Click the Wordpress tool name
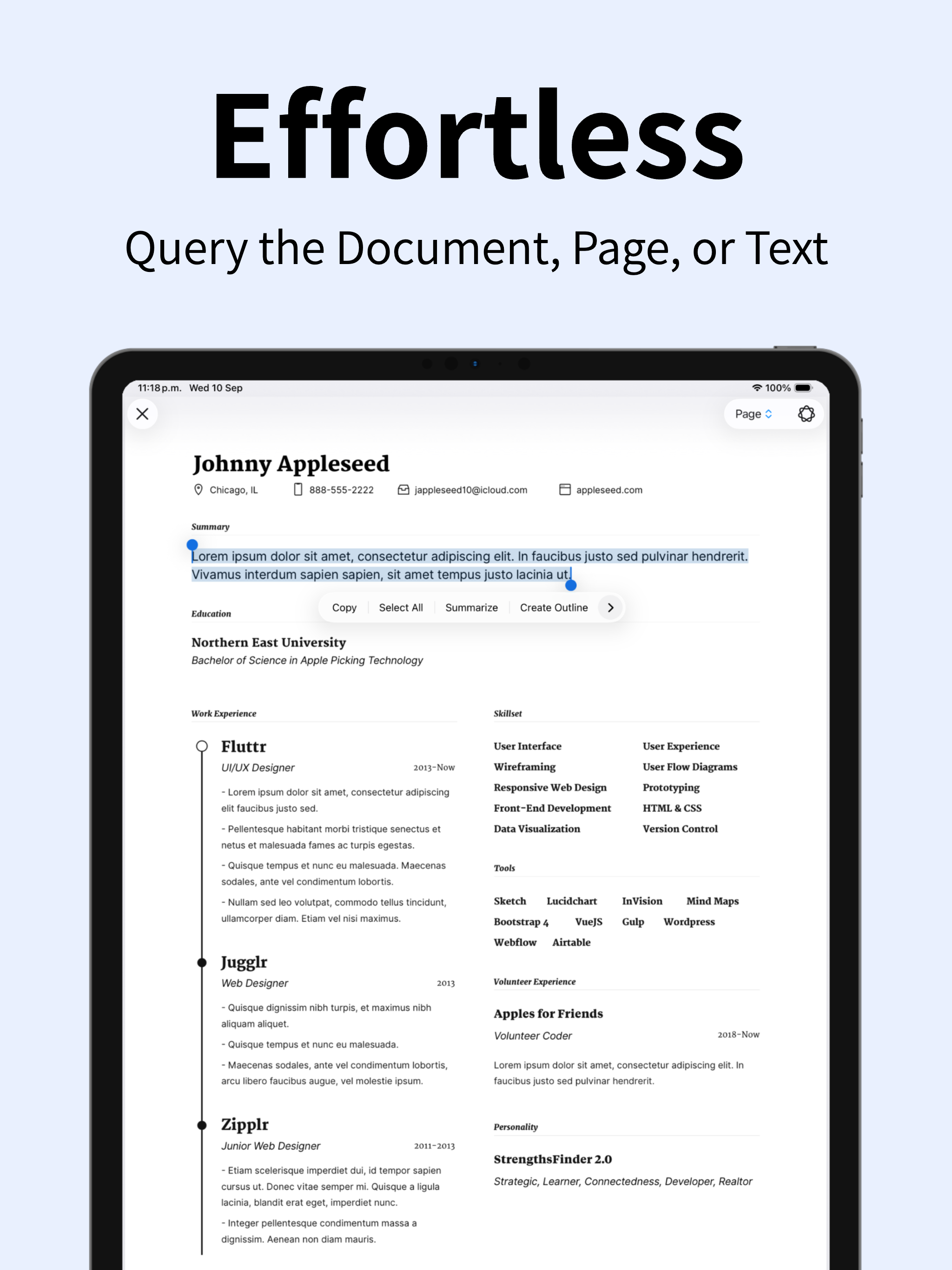 [690, 922]
